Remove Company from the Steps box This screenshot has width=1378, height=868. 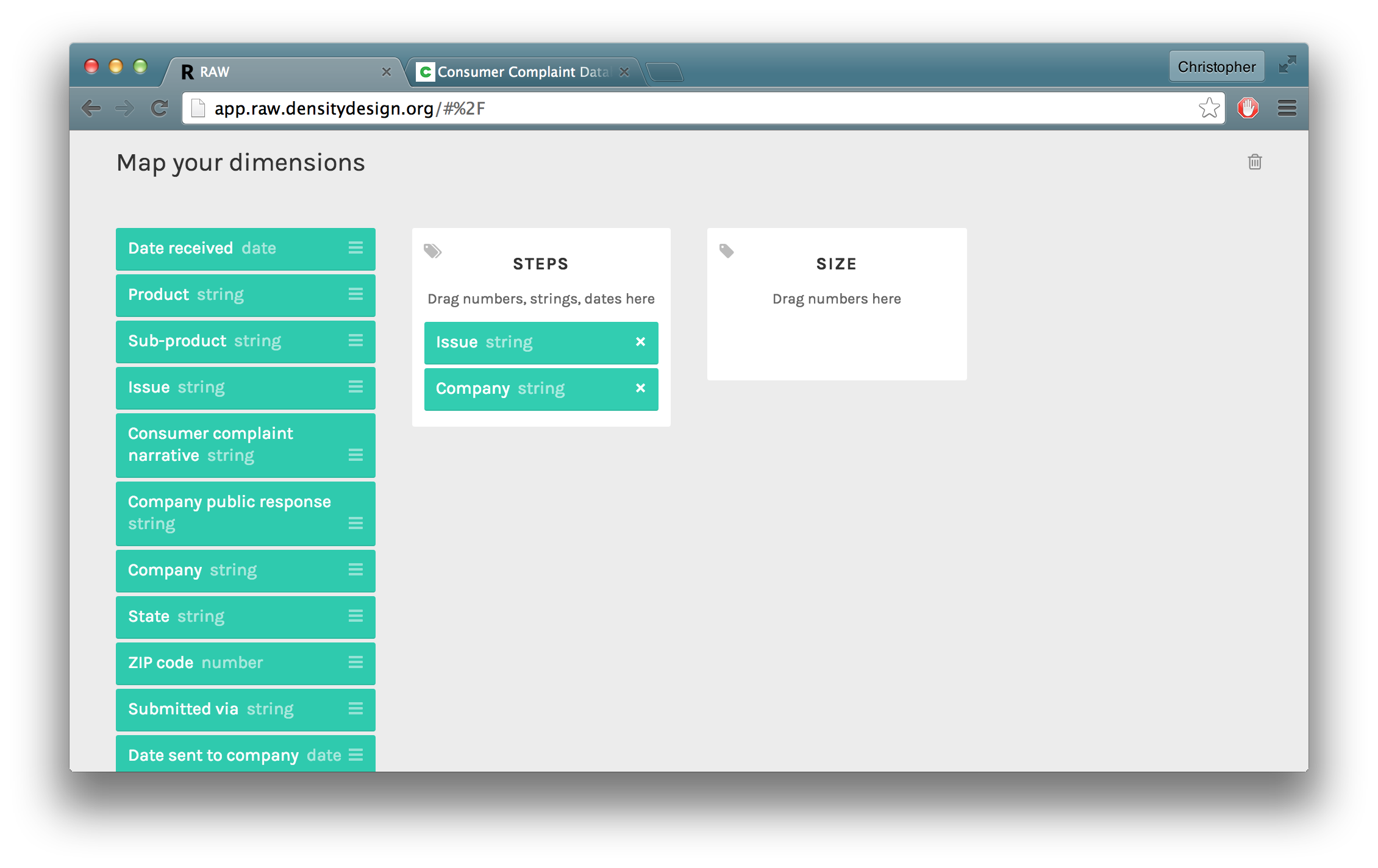pyautogui.click(x=640, y=388)
